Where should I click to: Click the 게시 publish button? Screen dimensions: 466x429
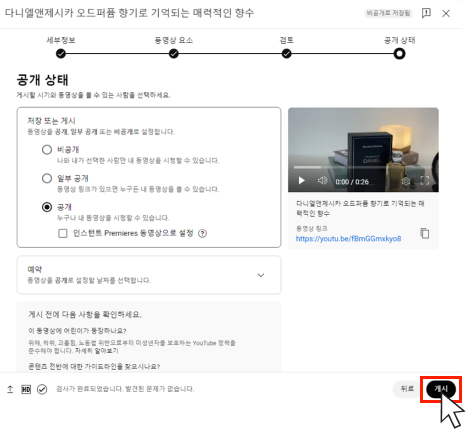tap(441, 389)
